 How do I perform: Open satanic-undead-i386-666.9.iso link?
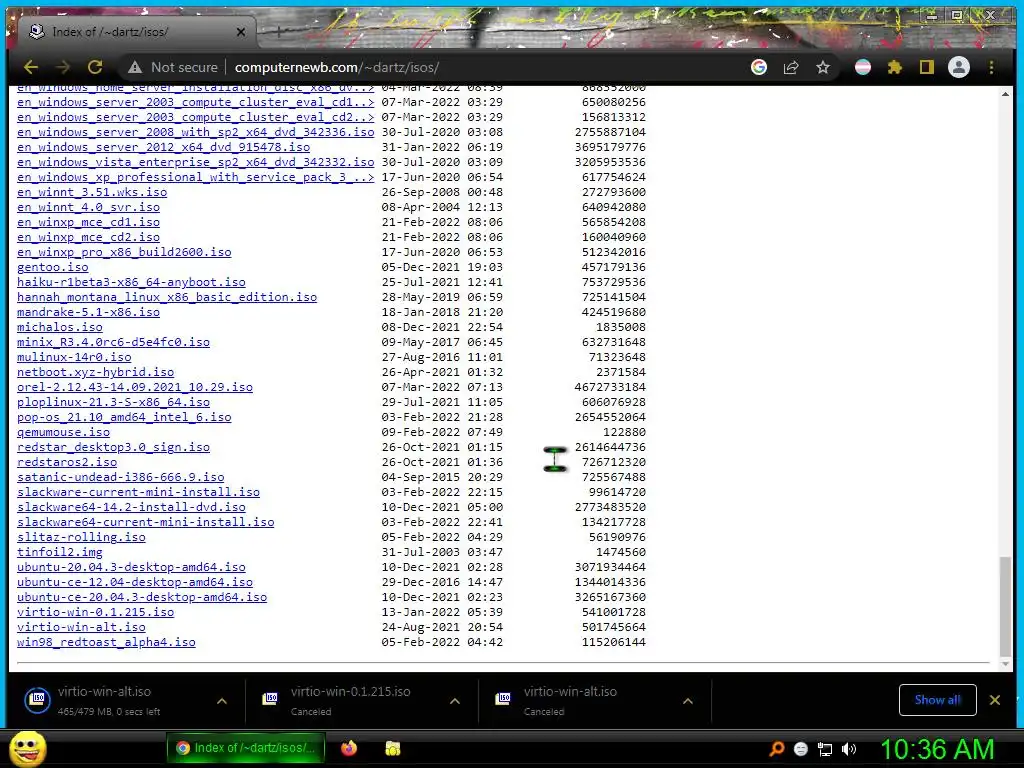pyautogui.click(x=121, y=477)
